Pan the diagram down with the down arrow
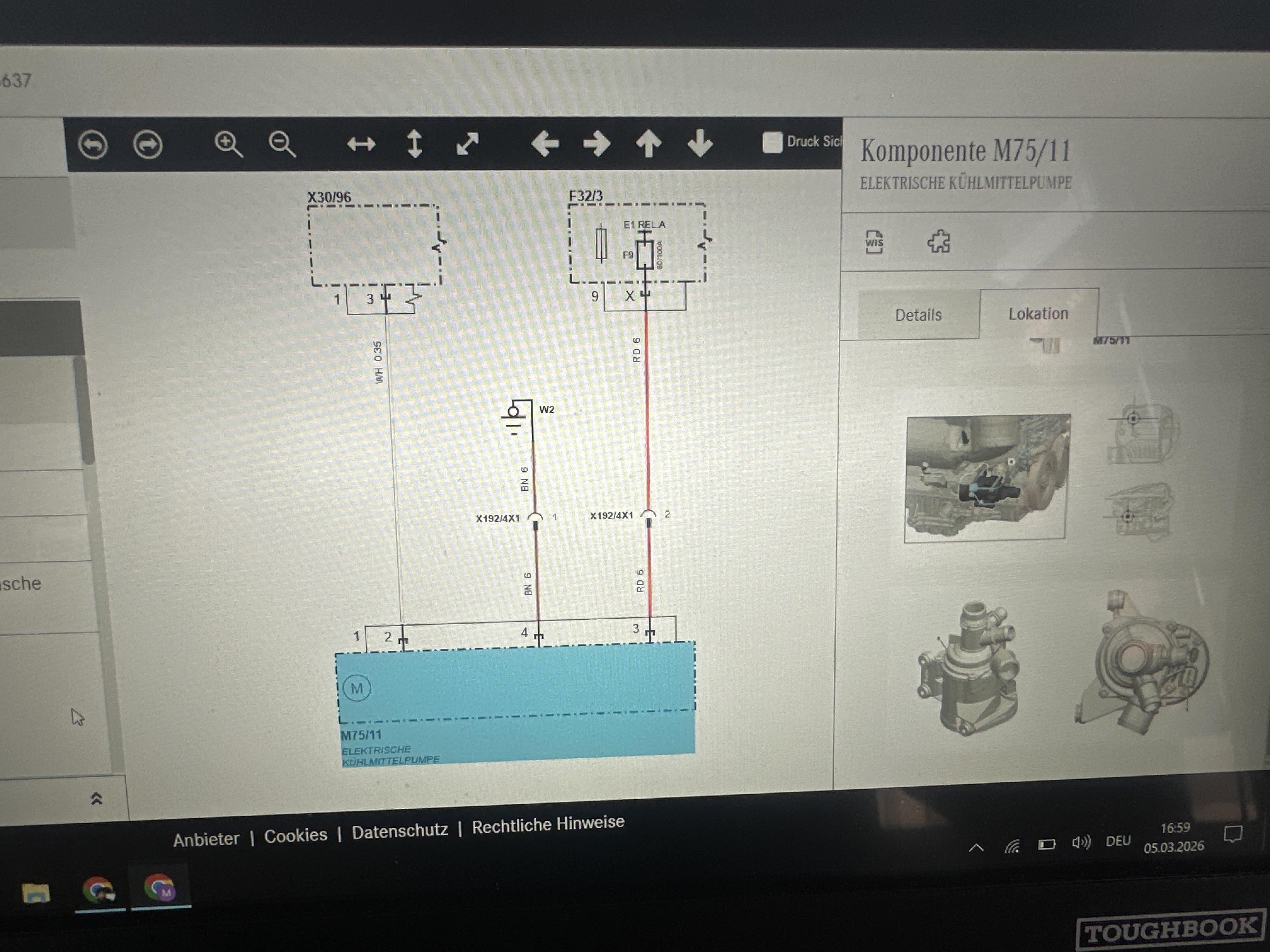Viewport: 1270px width, 952px height. click(700, 143)
